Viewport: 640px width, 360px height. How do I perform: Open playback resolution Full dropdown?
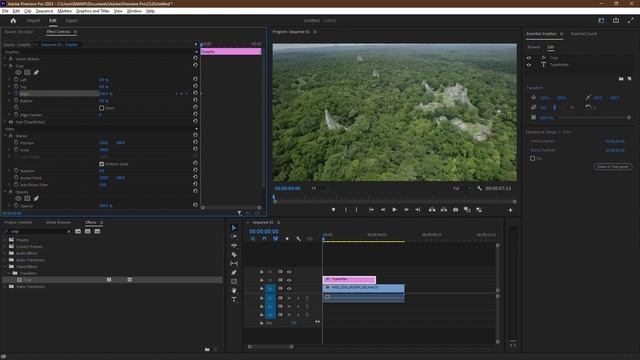point(462,188)
